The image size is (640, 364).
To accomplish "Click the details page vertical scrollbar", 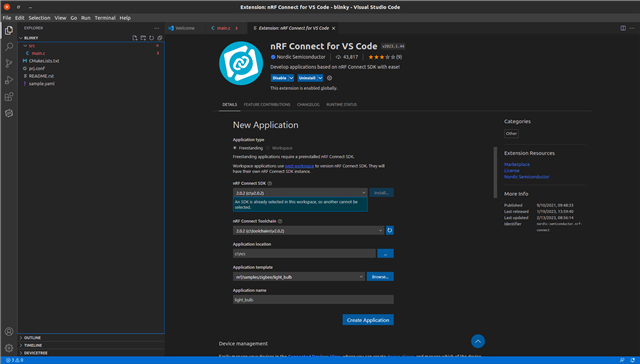I will point(495,172).
